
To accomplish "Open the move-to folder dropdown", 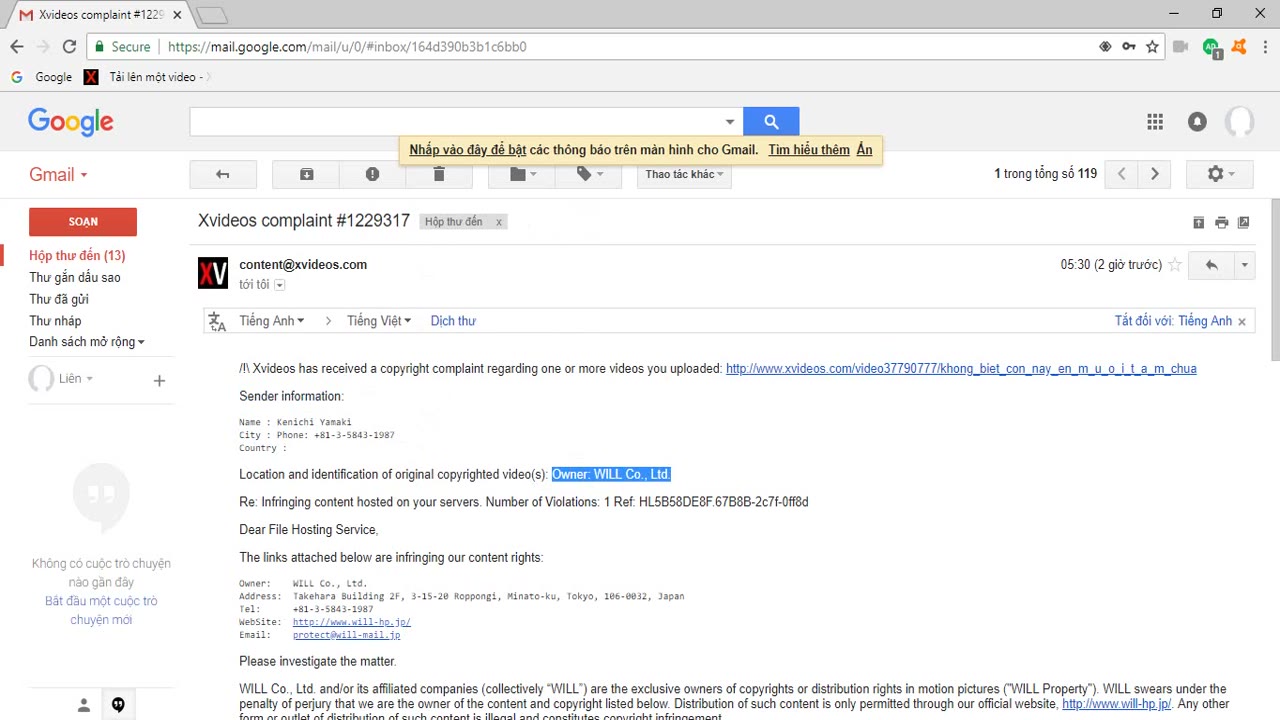I will pyautogui.click(x=522, y=174).
